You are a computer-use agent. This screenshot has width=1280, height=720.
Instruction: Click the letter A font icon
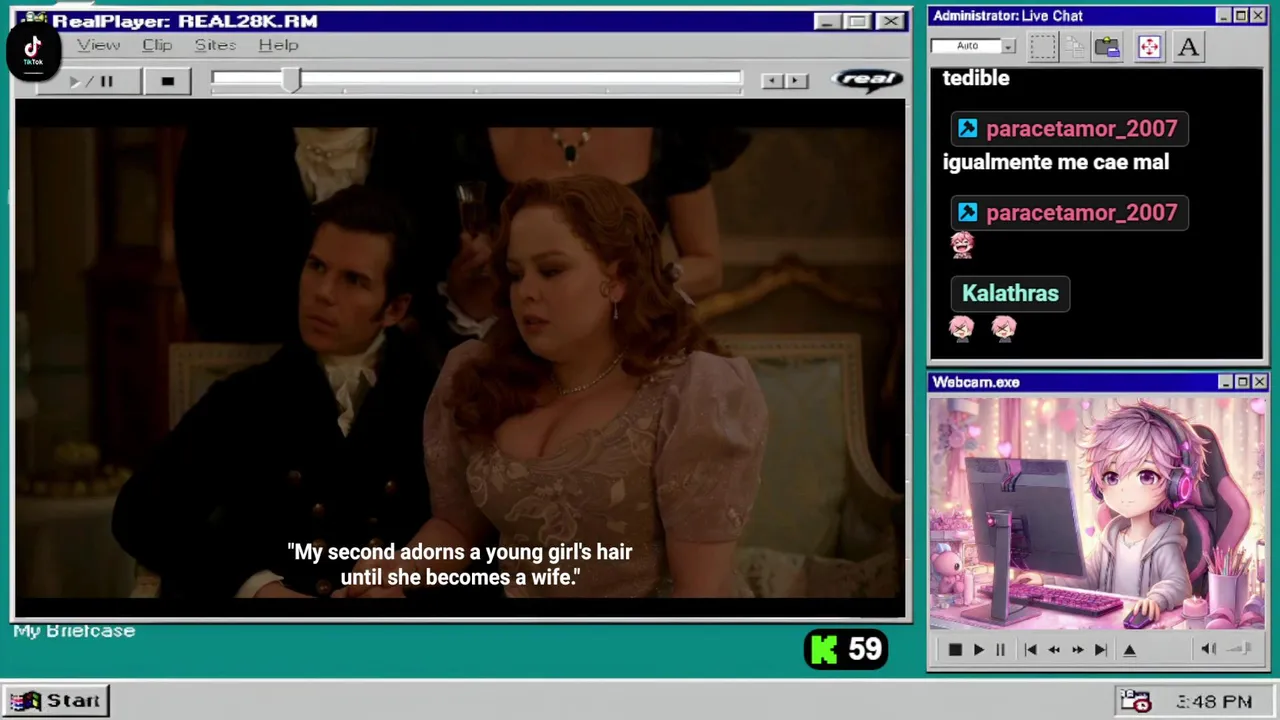click(1188, 47)
